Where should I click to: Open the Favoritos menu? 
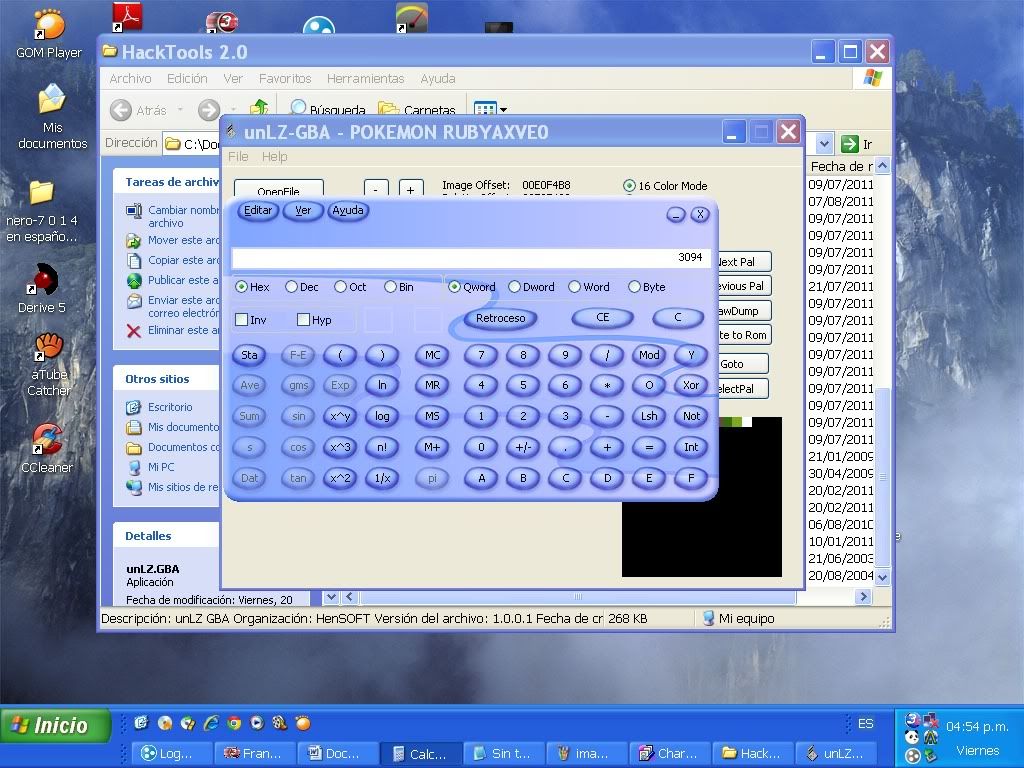pyautogui.click(x=285, y=78)
